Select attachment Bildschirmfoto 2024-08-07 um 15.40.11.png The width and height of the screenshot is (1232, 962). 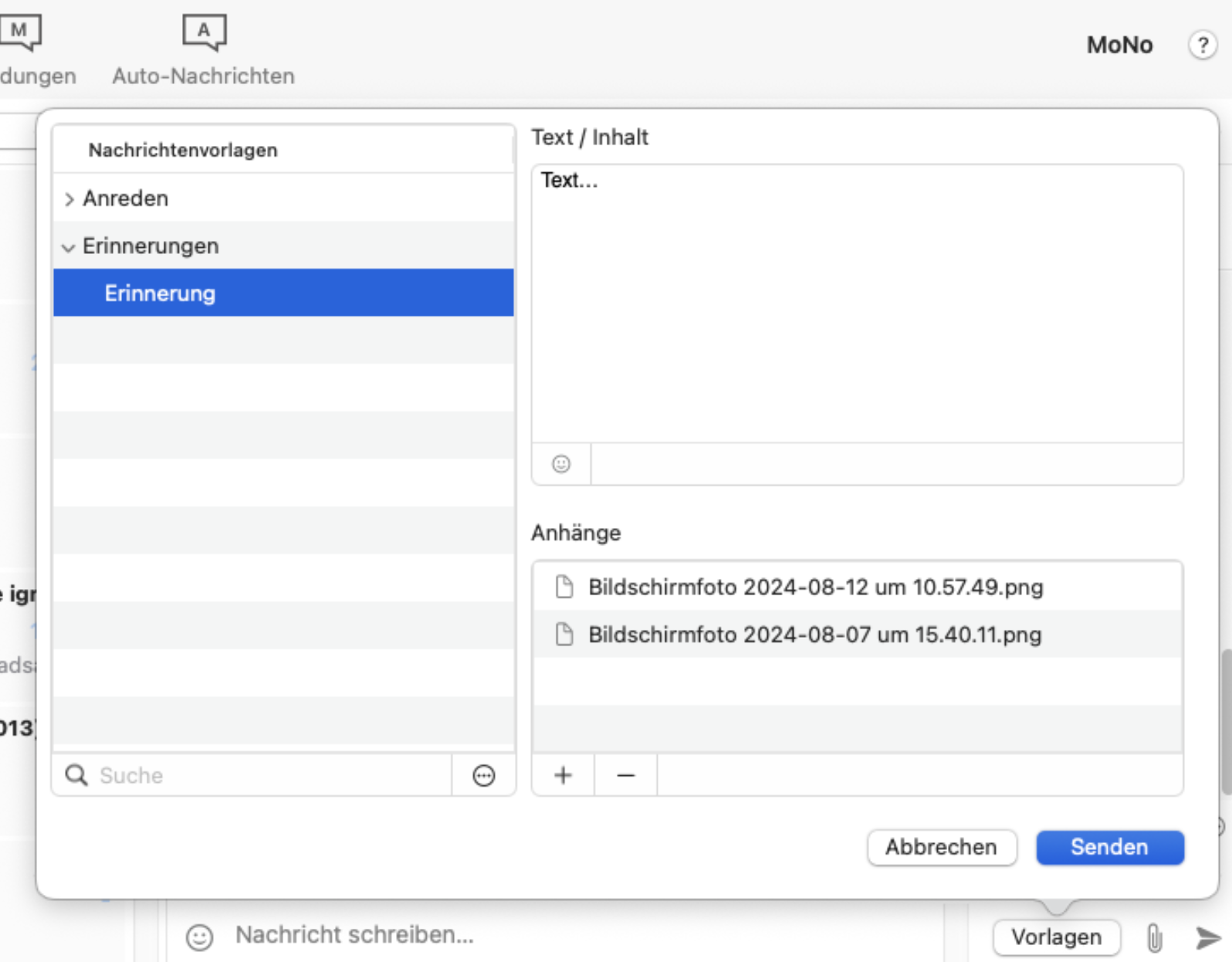pos(814,635)
